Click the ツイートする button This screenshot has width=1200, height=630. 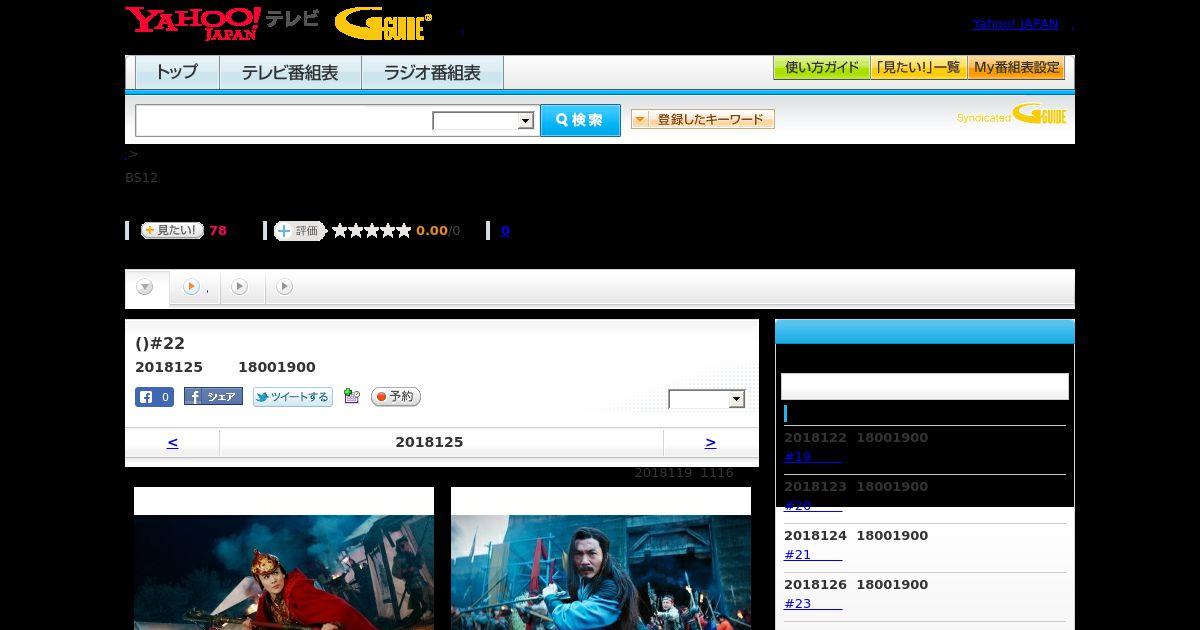pyautogui.click(x=292, y=397)
